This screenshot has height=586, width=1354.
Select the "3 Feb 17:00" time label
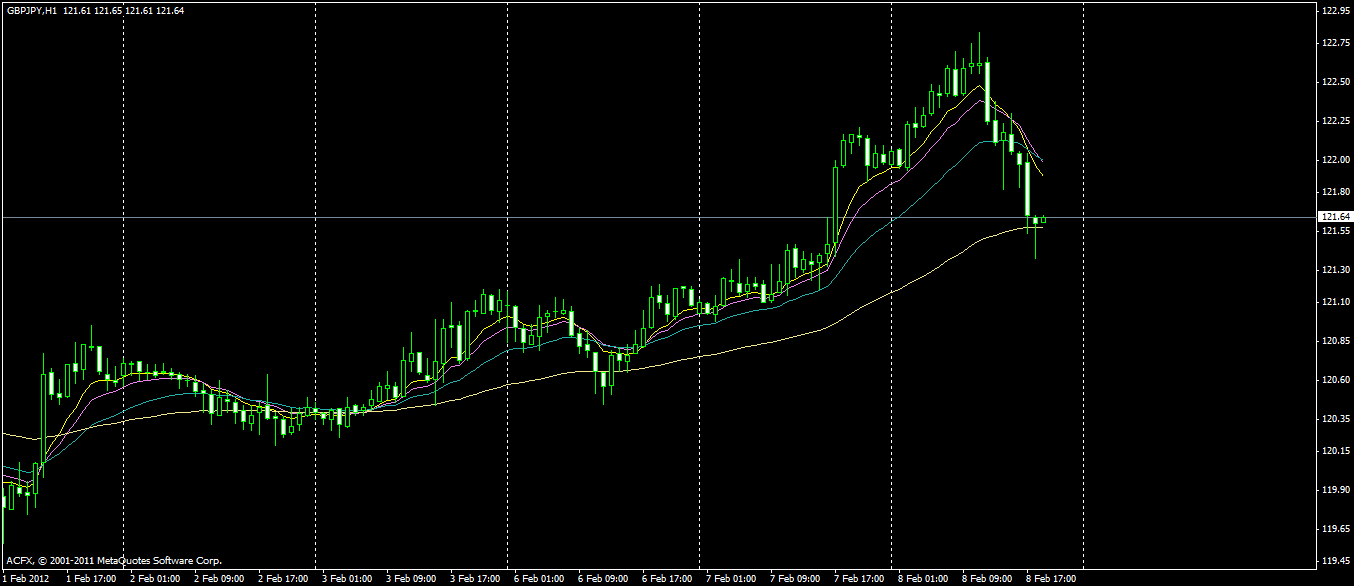(x=474, y=578)
